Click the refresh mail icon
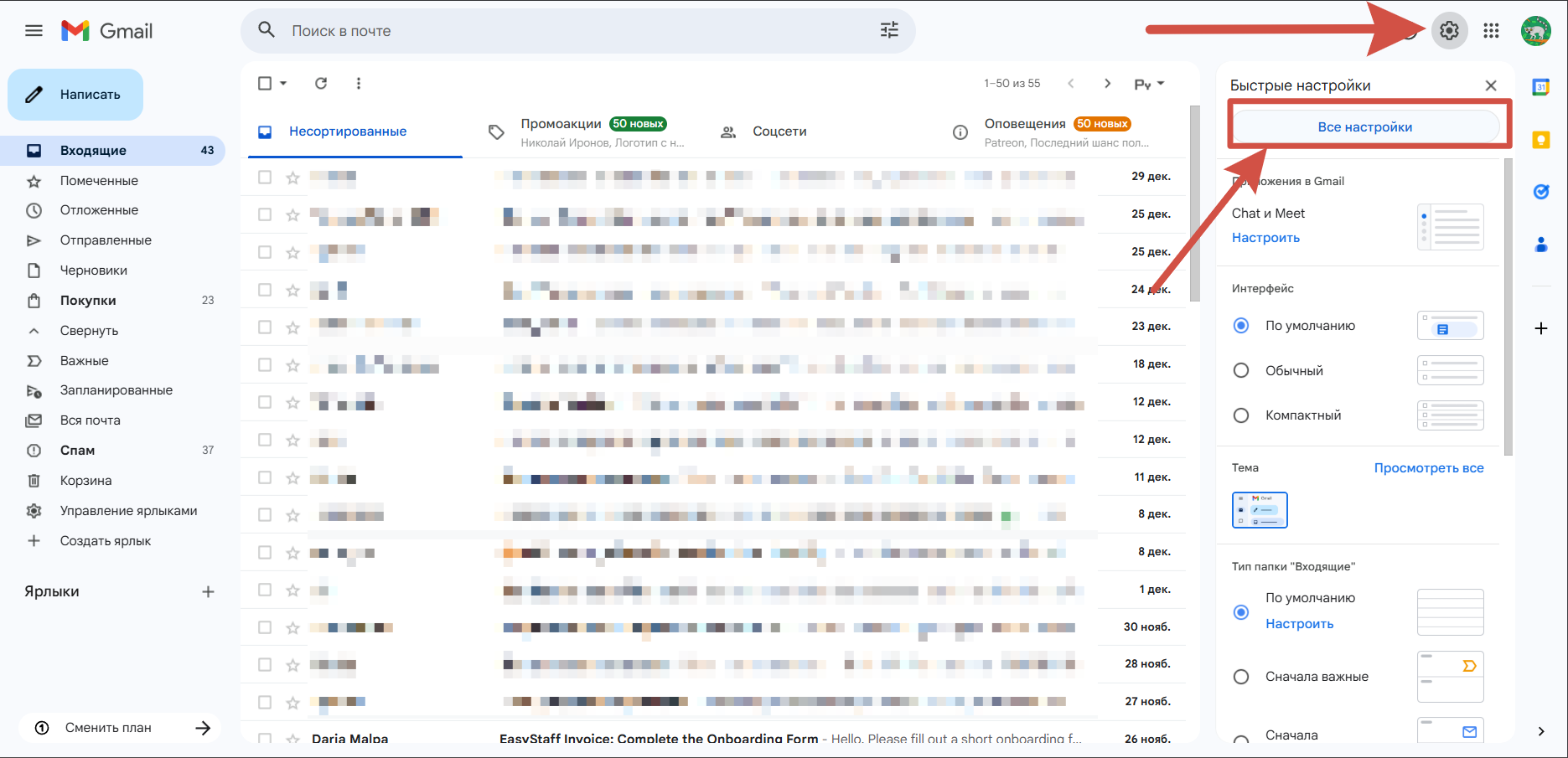 tap(321, 83)
